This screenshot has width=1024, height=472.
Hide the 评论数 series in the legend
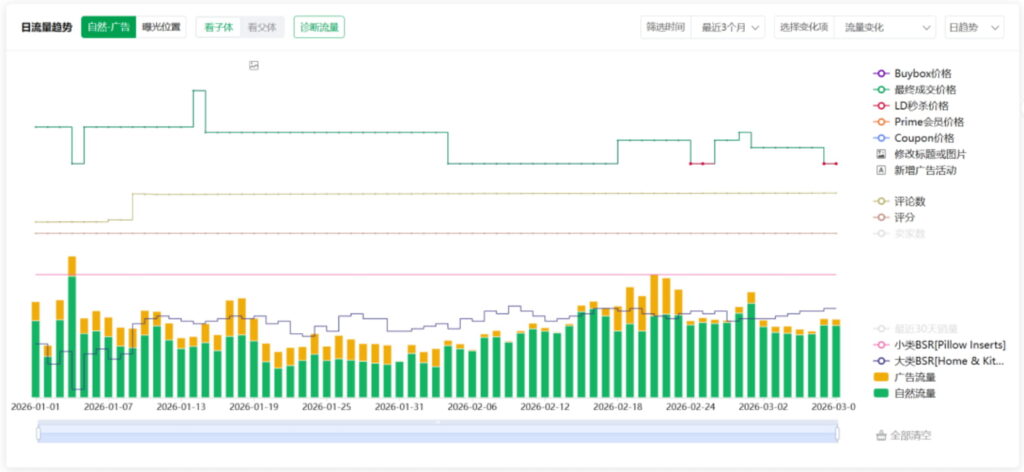tap(881, 201)
